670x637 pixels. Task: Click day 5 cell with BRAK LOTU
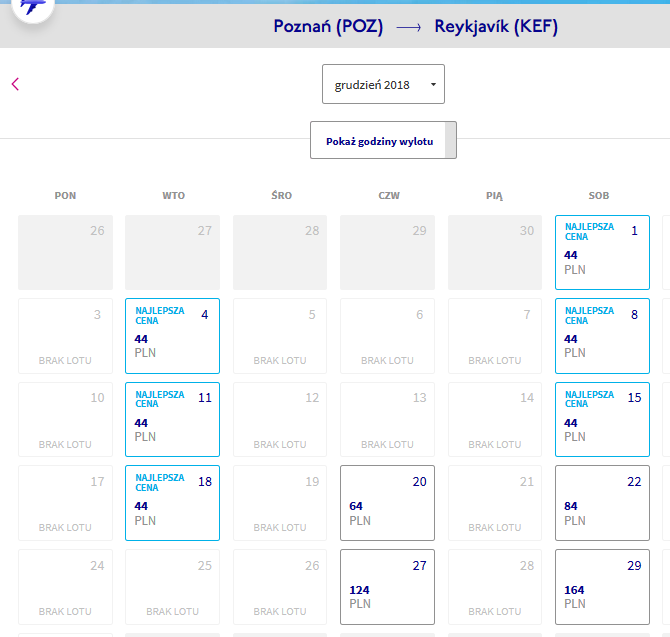pyautogui.click(x=280, y=336)
